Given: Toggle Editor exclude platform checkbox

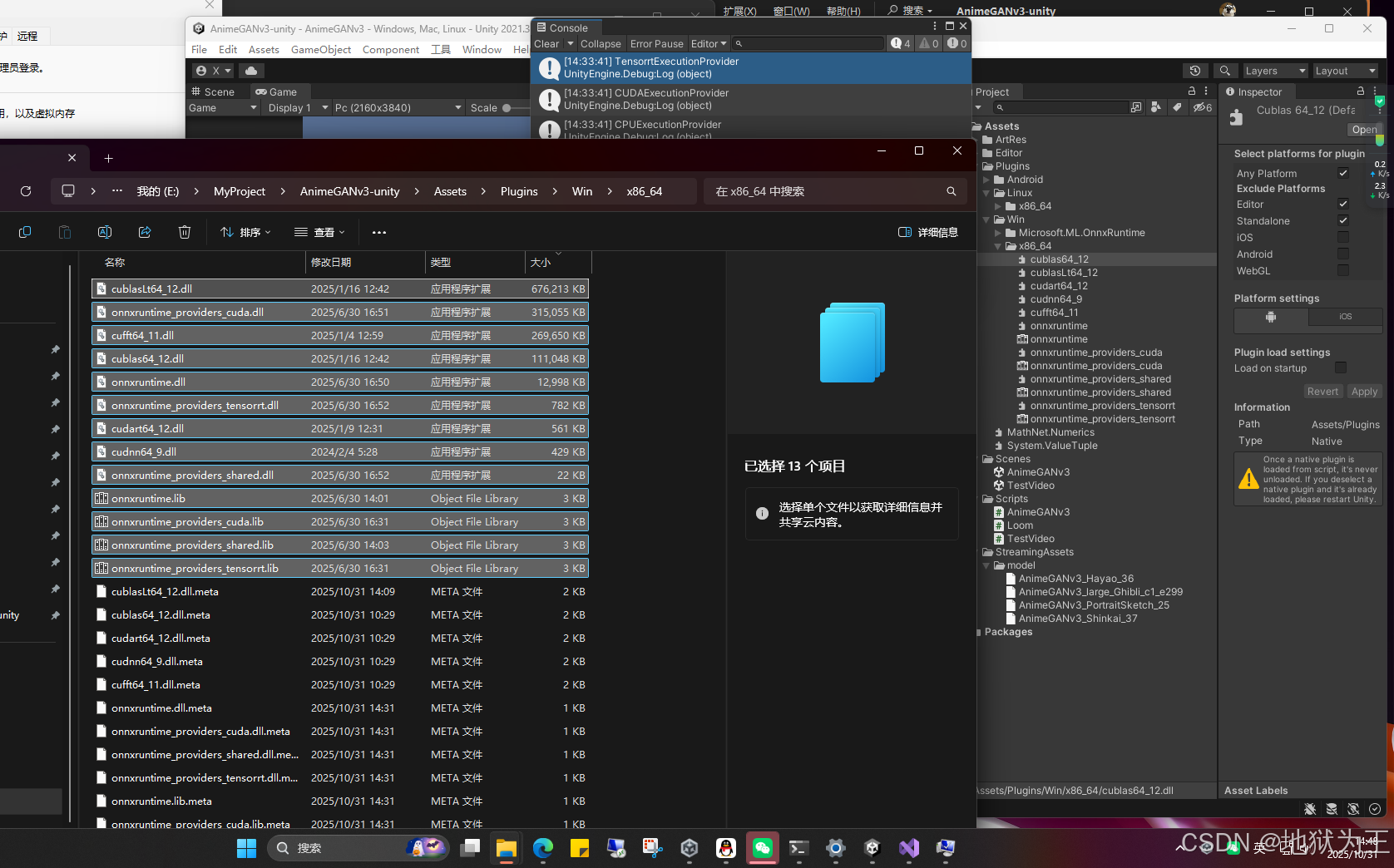Looking at the screenshot, I should click(x=1342, y=204).
